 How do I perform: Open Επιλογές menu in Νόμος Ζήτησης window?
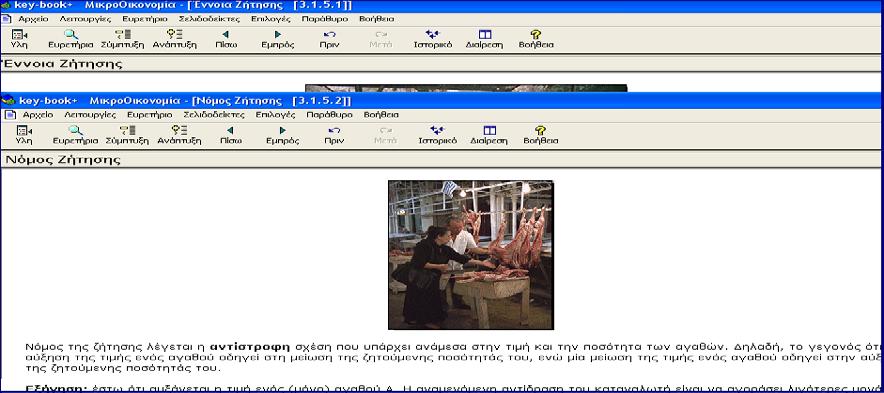point(276,114)
